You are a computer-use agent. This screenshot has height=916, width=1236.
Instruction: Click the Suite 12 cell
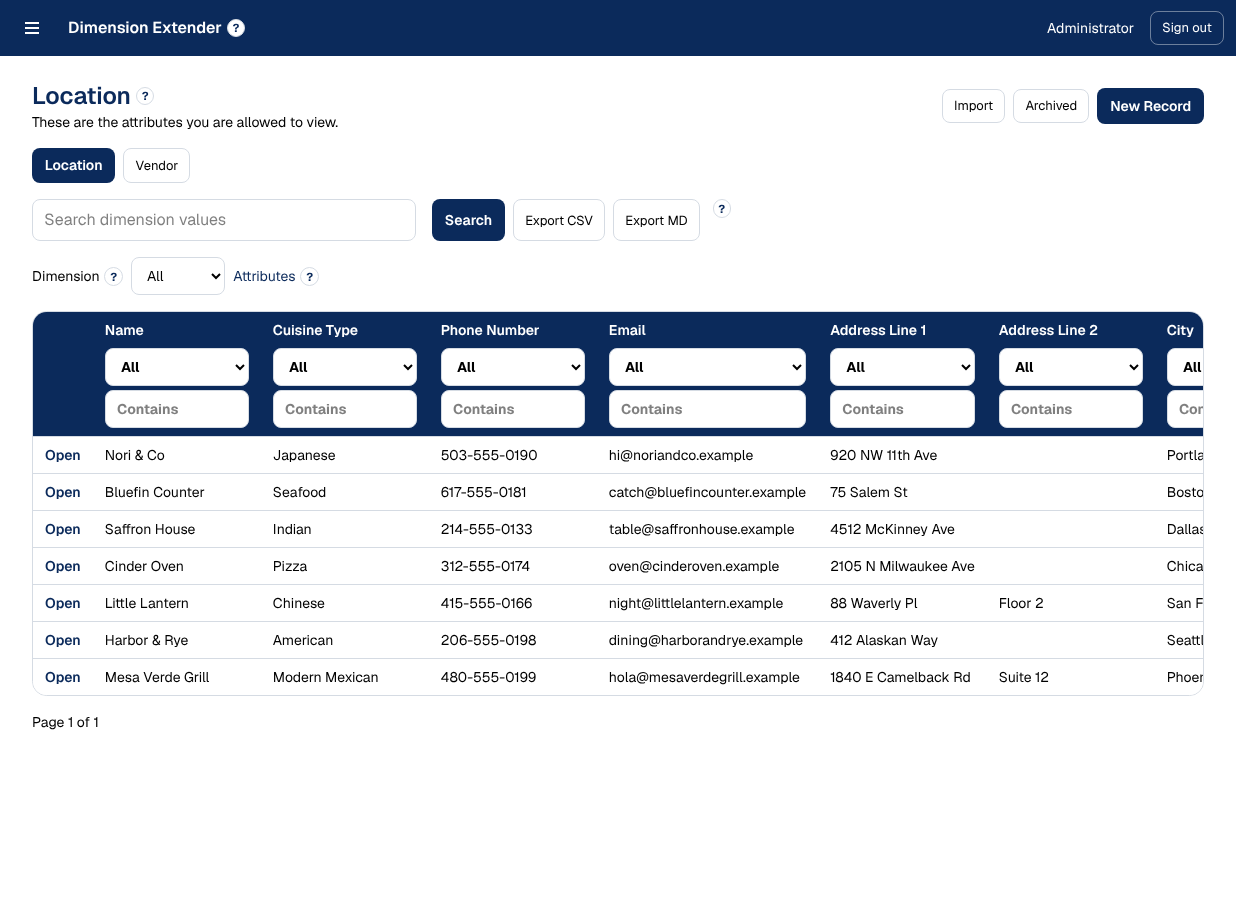(1023, 677)
